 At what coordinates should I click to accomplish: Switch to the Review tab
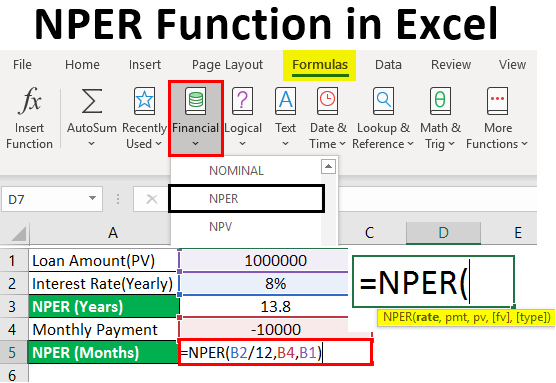(x=451, y=65)
